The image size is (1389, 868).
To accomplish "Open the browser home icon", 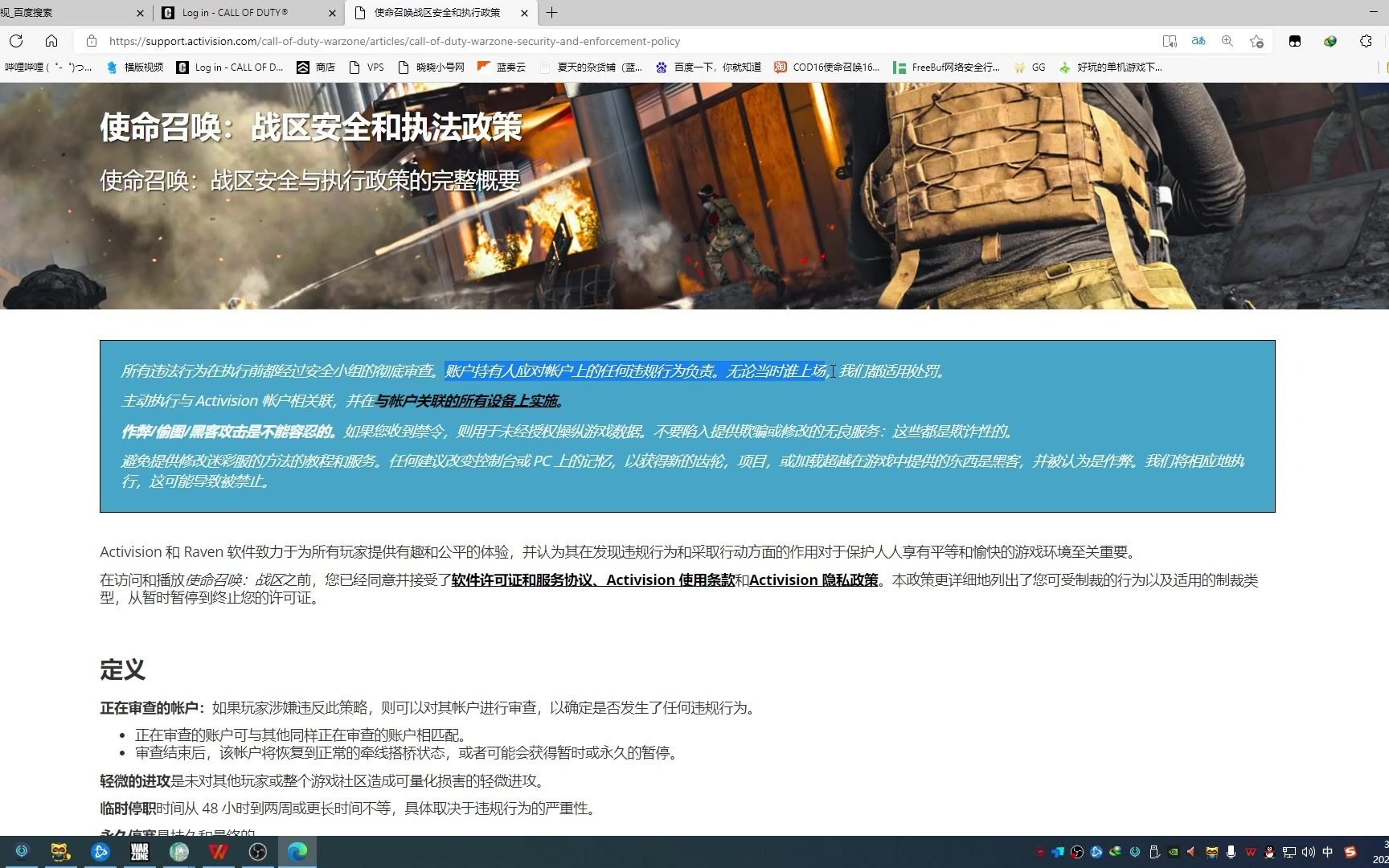I will [51, 41].
